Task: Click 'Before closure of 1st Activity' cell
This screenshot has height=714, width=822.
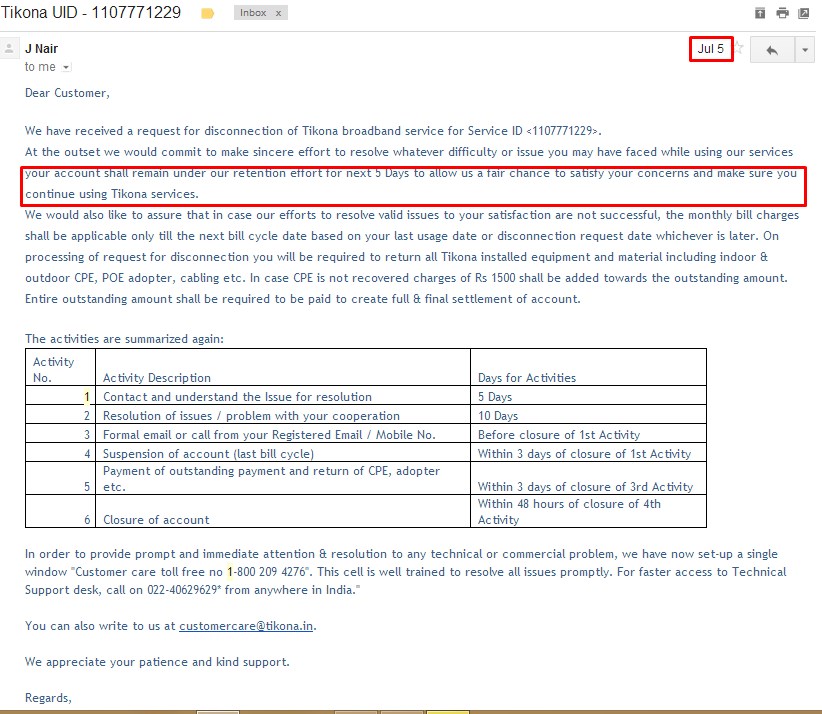Action: click(588, 434)
